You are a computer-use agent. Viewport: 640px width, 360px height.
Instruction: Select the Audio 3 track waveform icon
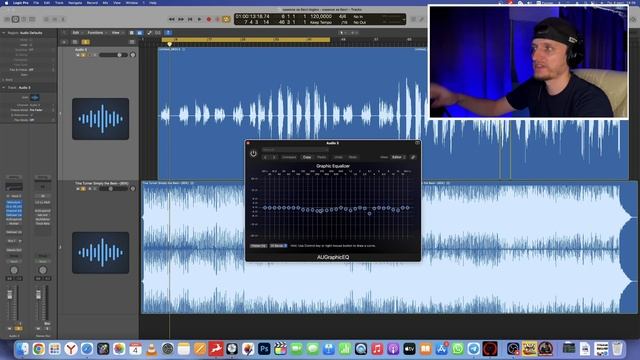pos(100,119)
